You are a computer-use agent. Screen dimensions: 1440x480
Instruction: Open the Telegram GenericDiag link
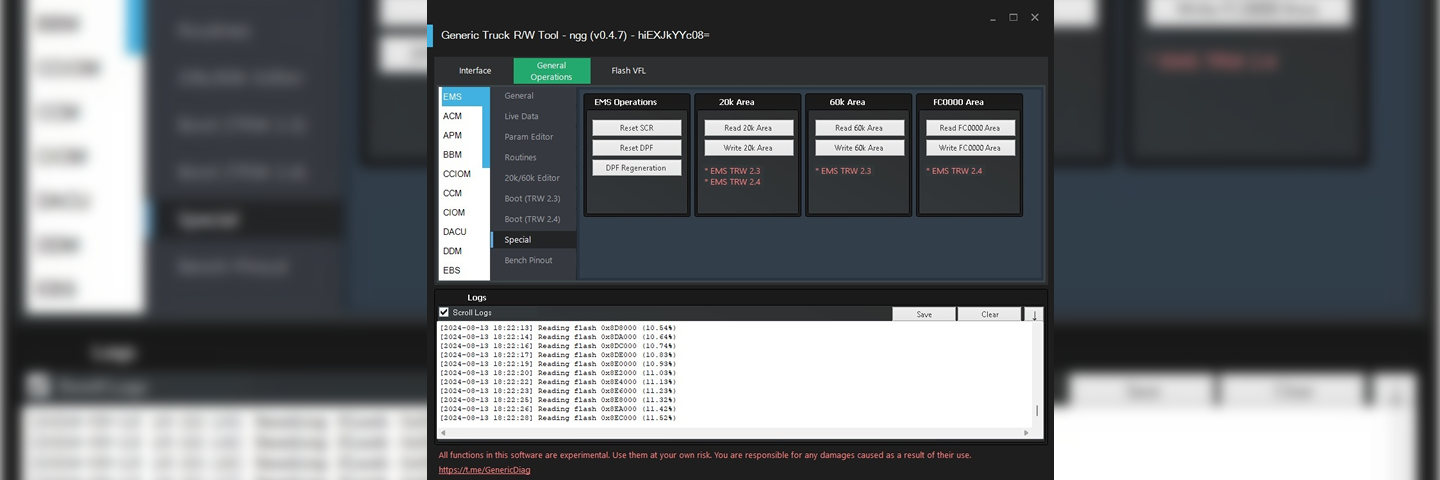(484, 470)
